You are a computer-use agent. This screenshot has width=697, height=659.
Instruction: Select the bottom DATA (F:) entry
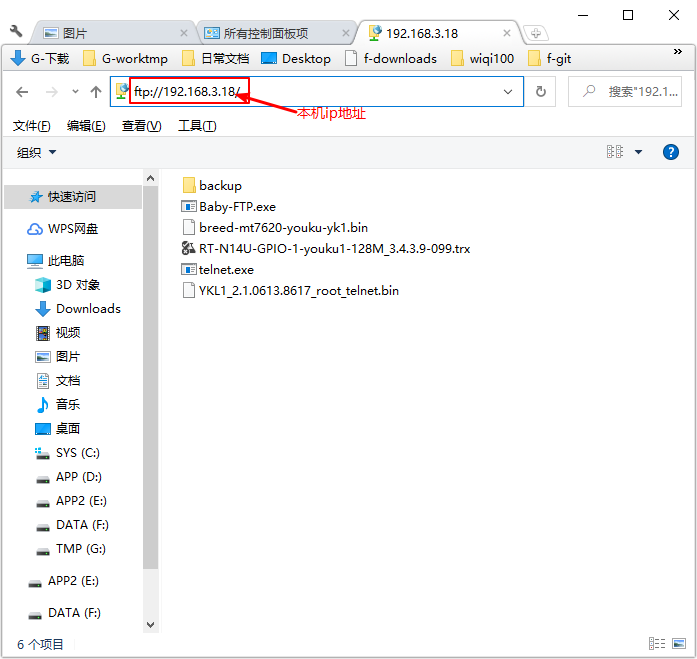click(x=64, y=613)
